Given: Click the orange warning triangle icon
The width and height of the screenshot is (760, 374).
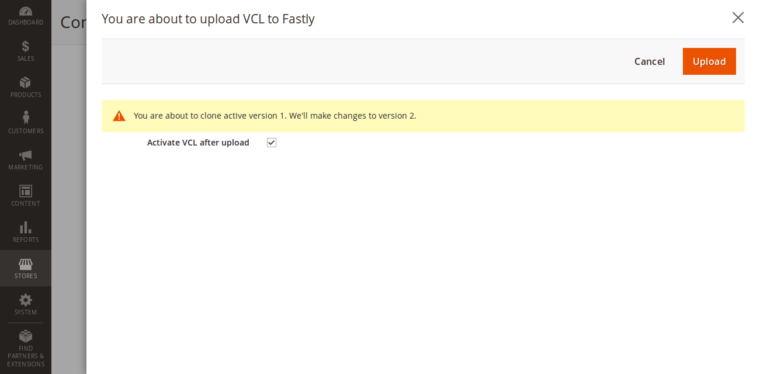Looking at the screenshot, I should [119, 116].
